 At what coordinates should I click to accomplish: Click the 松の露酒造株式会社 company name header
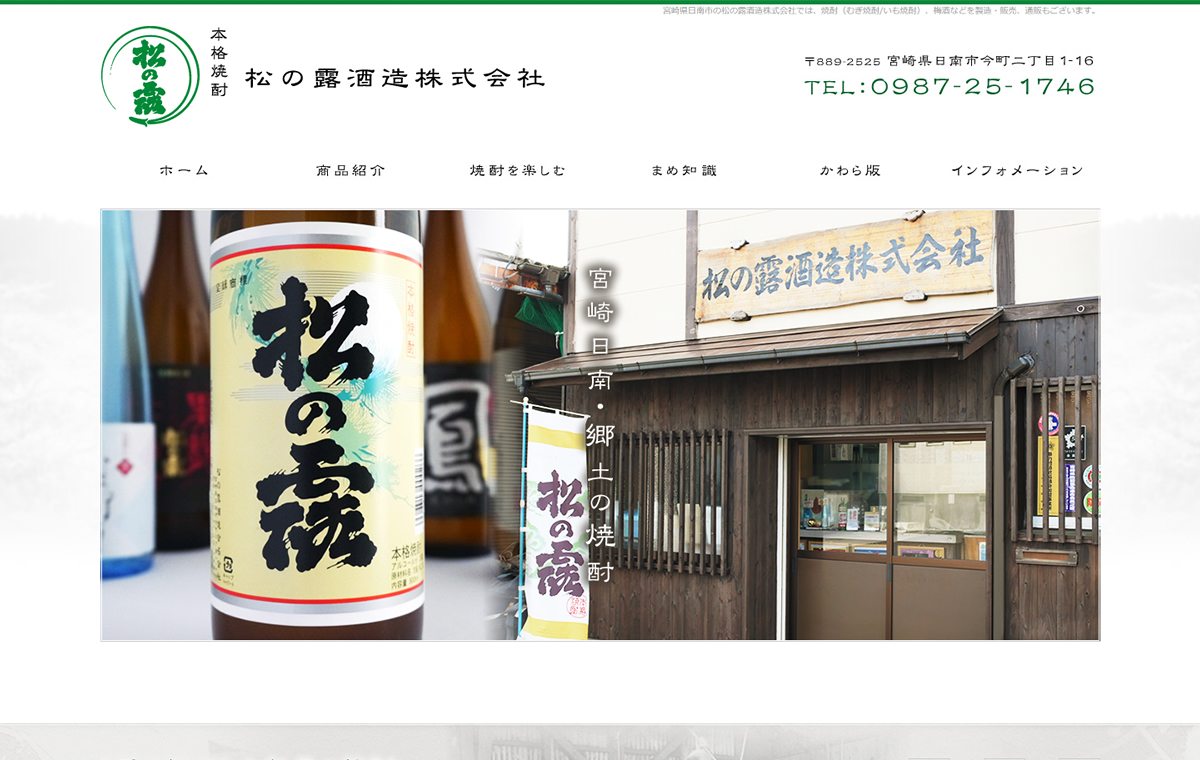[x=395, y=78]
